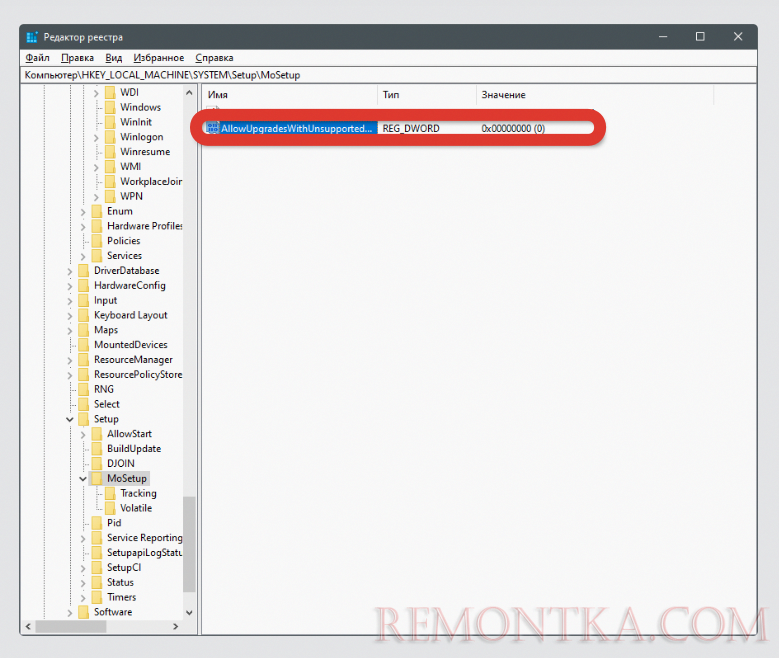Select the MoSetup key label
779x658 pixels.
(x=127, y=479)
